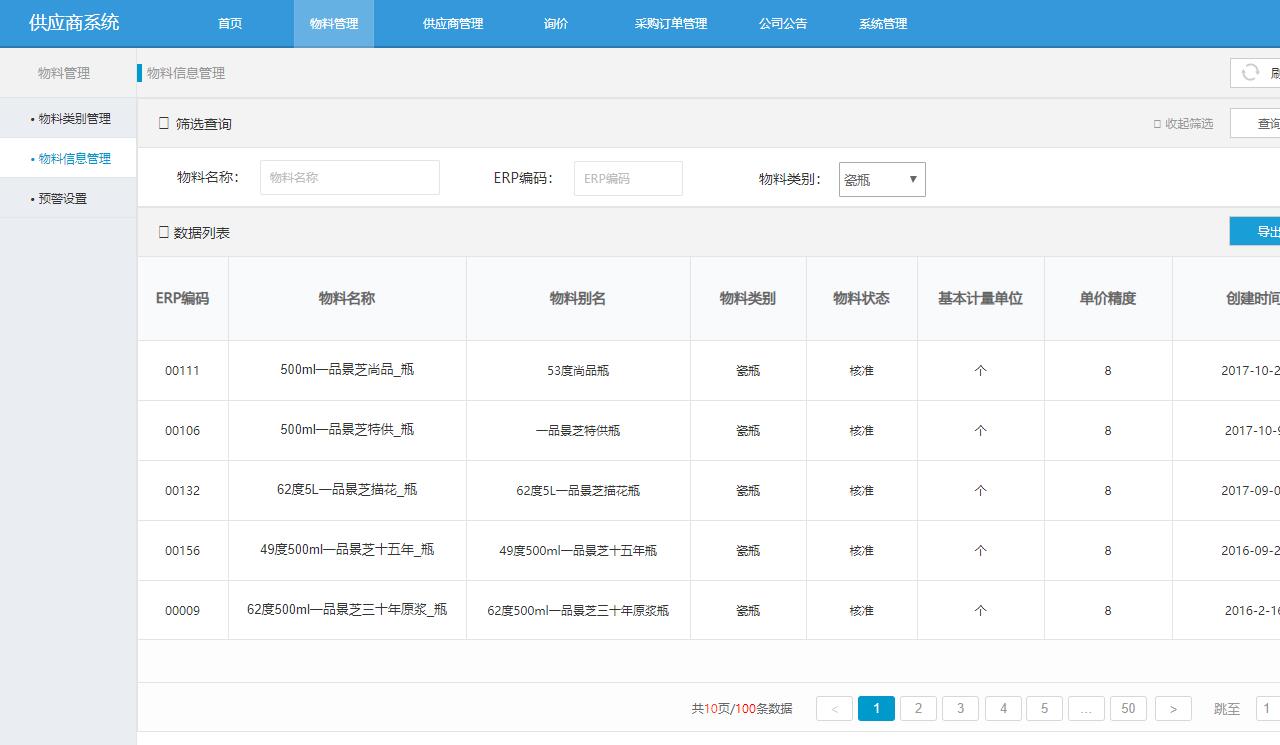Click the 物料别名 column header
Viewport: 1280px width, 745px height.
578,298
